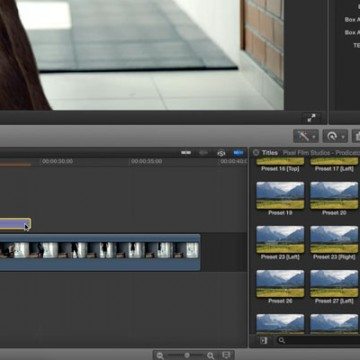The image size is (360, 360).
Task: Toggle audio skimming in the timeline
Action: point(204,153)
